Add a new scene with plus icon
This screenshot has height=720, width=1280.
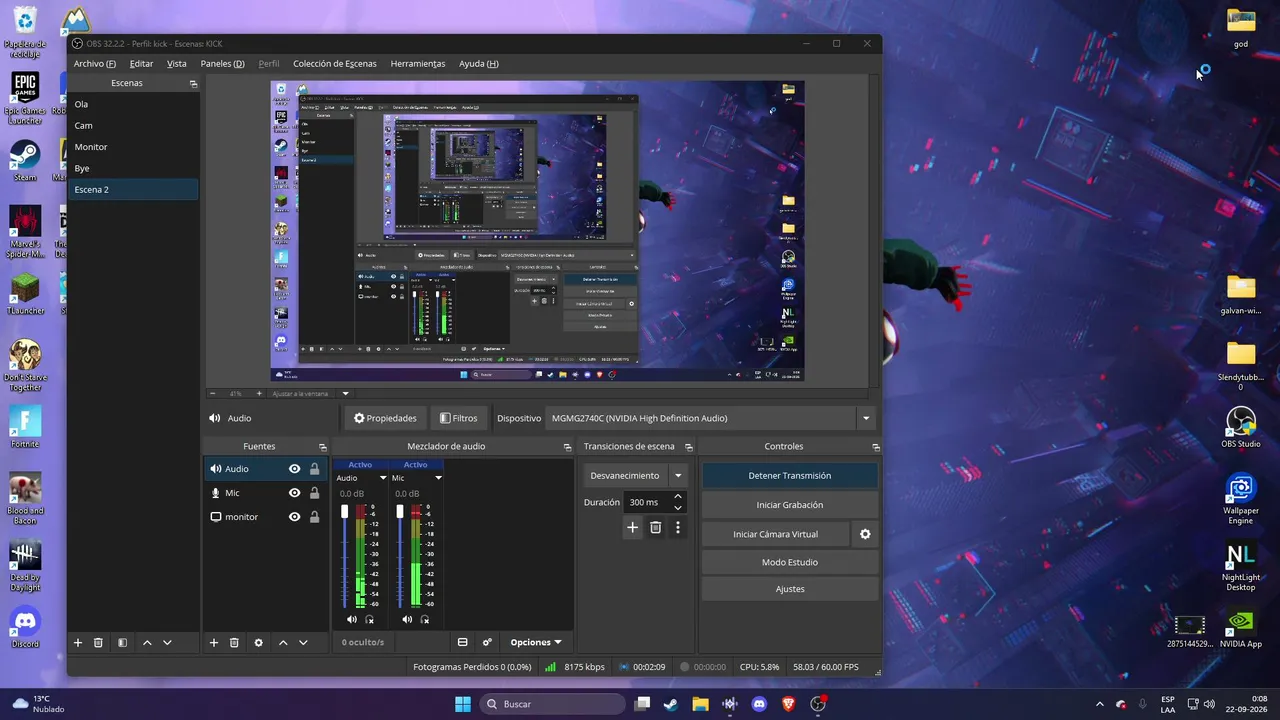(77, 642)
